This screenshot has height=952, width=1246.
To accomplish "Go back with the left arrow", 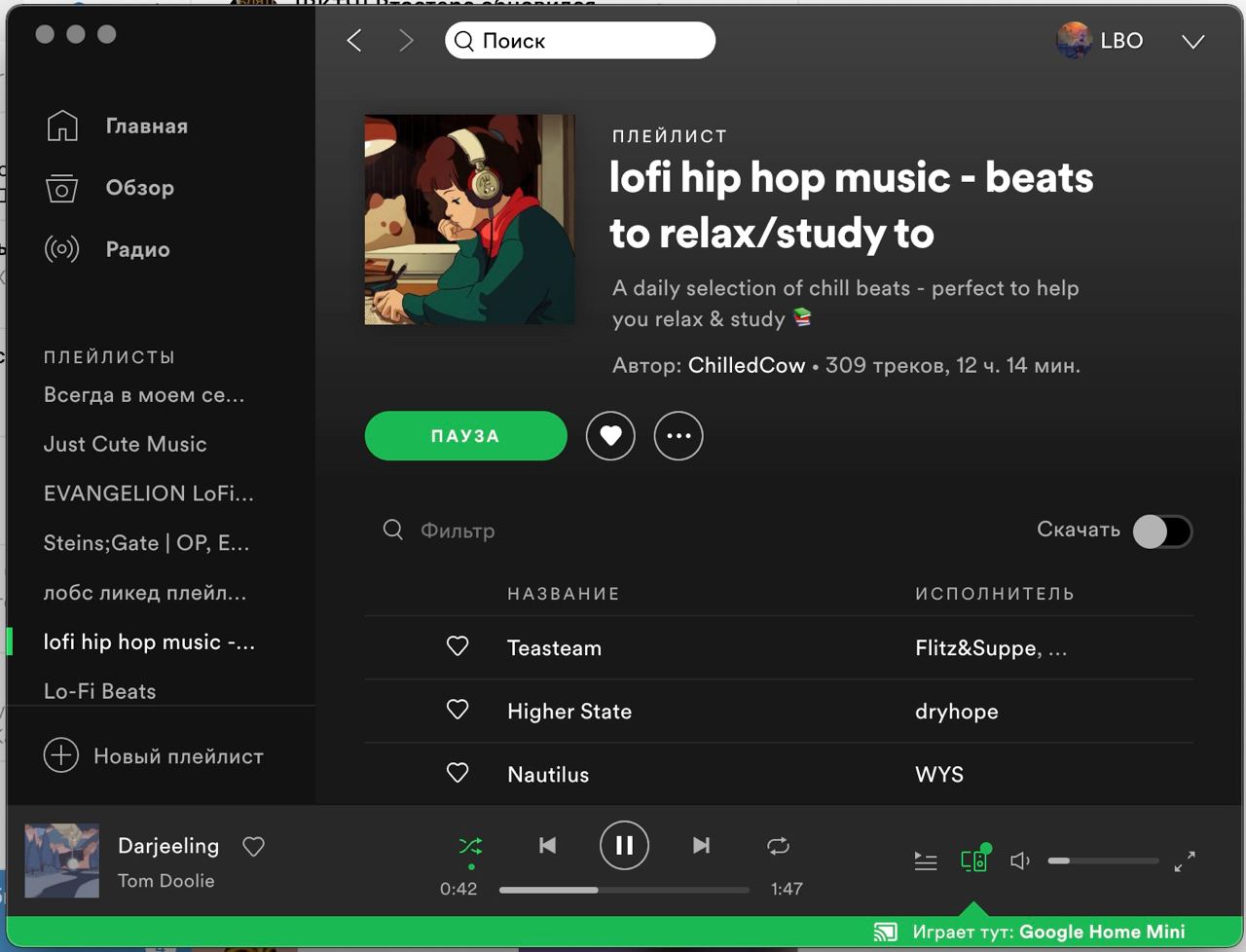I will 354,41.
